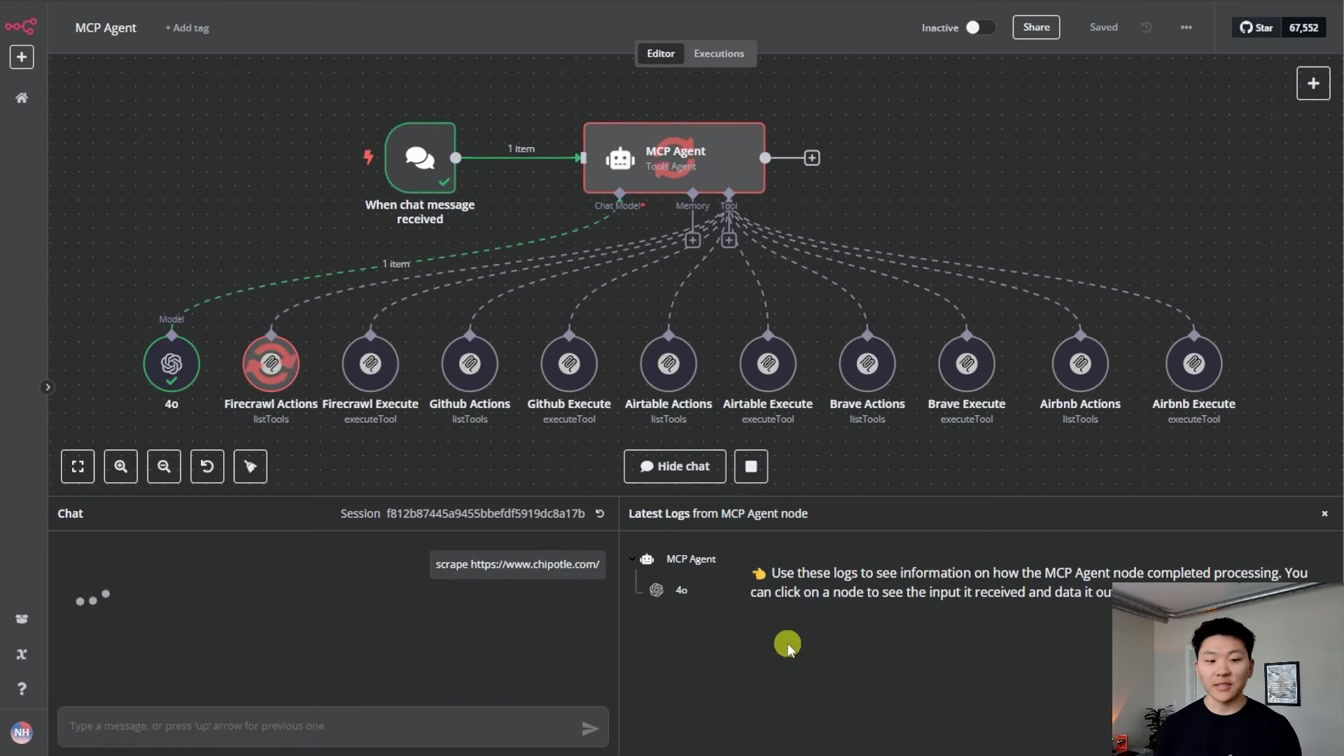Open the NH user avatar menu
The image size is (1344, 756).
click(x=21, y=733)
